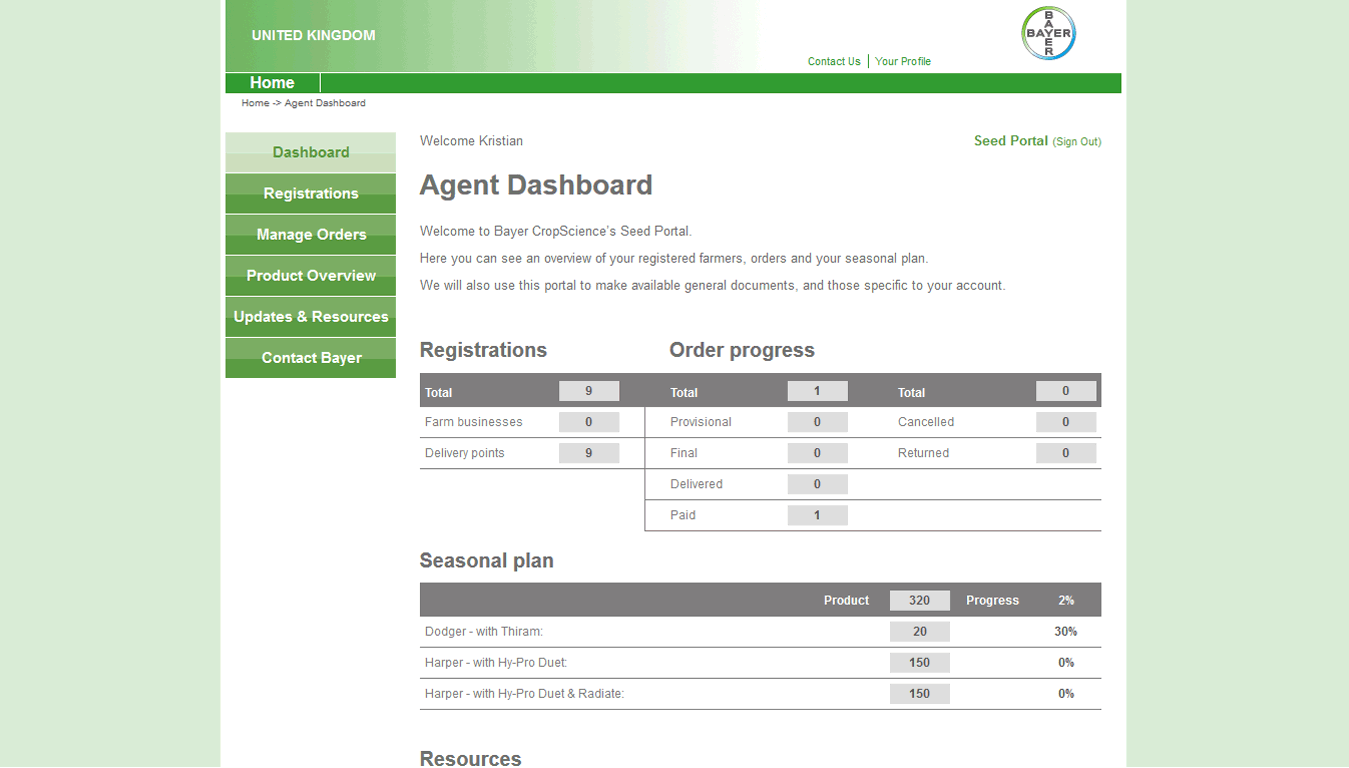Click the Agent Dashboard heading
Viewport: 1349px width, 768px height.
click(x=536, y=185)
